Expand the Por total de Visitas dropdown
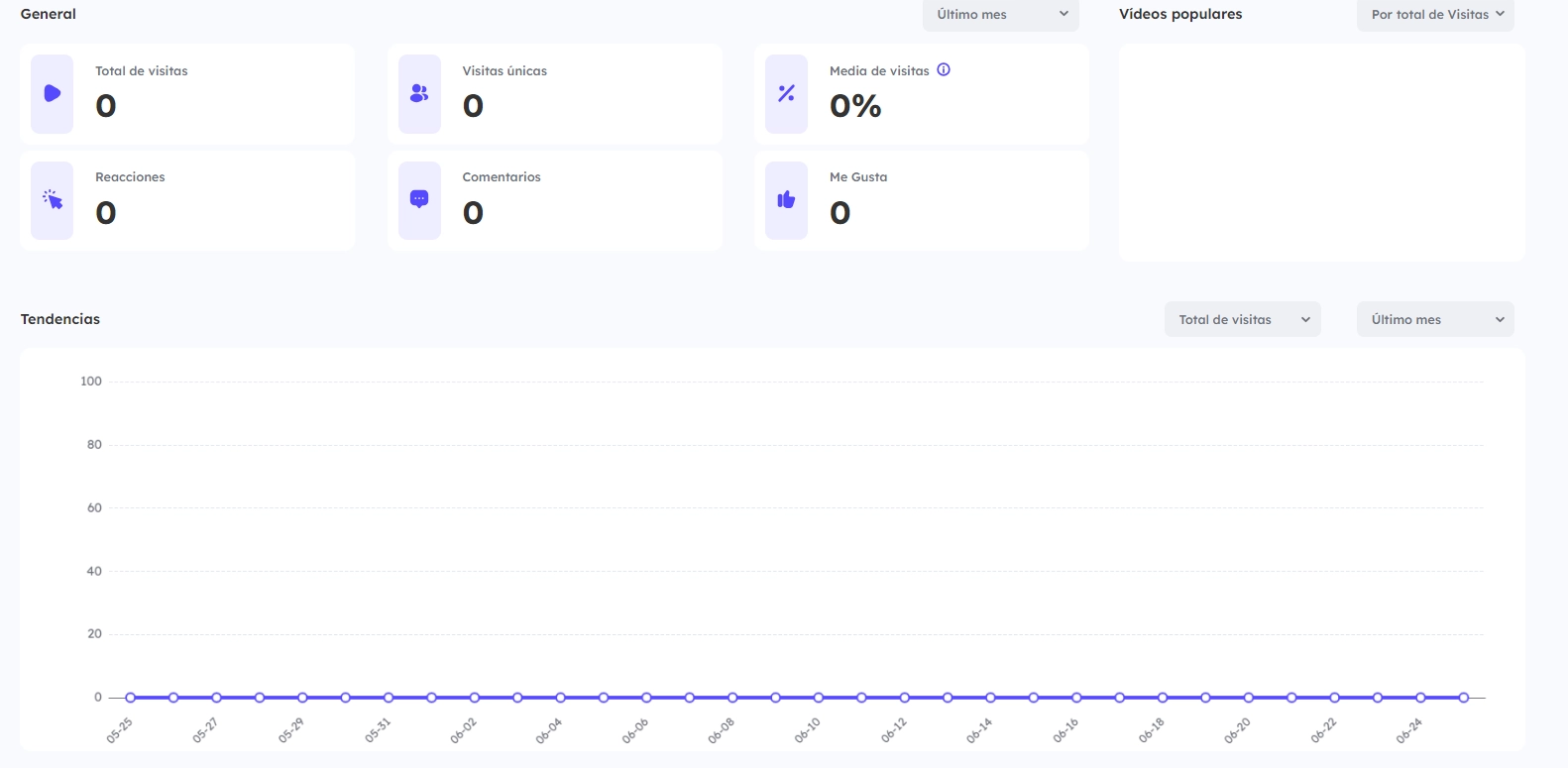Viewport: 1568px width, 768px height. tap(1434, 15)
